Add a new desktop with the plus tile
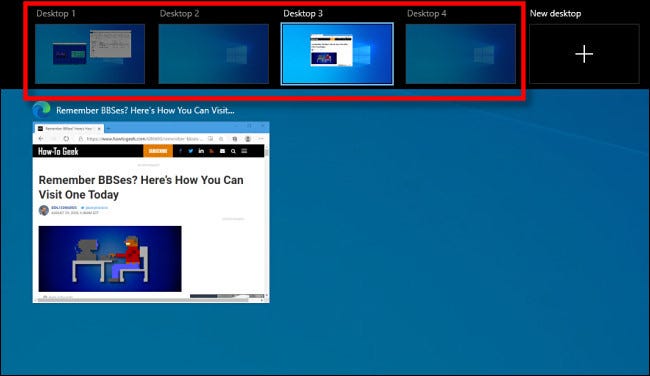This screenshot has height=376, width=650. 584,54
